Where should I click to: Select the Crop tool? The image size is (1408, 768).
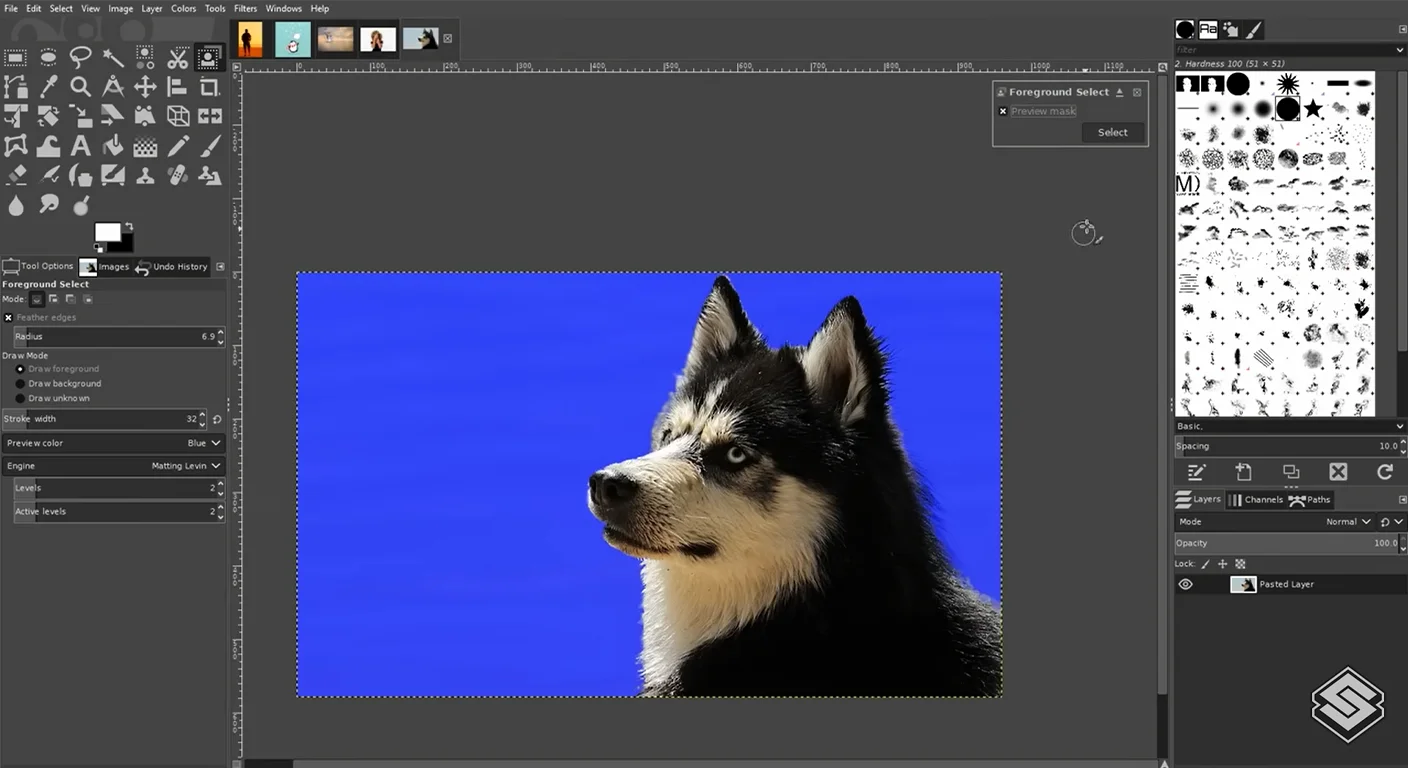210,87
